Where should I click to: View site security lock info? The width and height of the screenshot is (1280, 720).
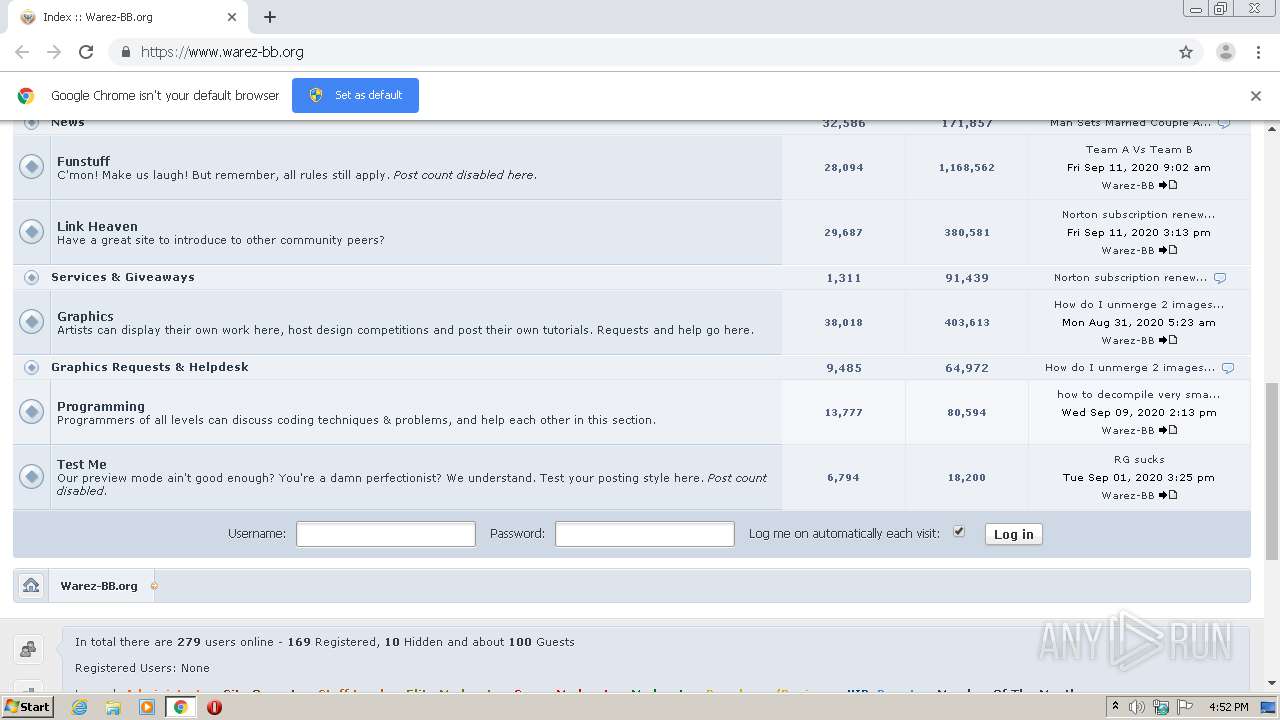point(125,52)
